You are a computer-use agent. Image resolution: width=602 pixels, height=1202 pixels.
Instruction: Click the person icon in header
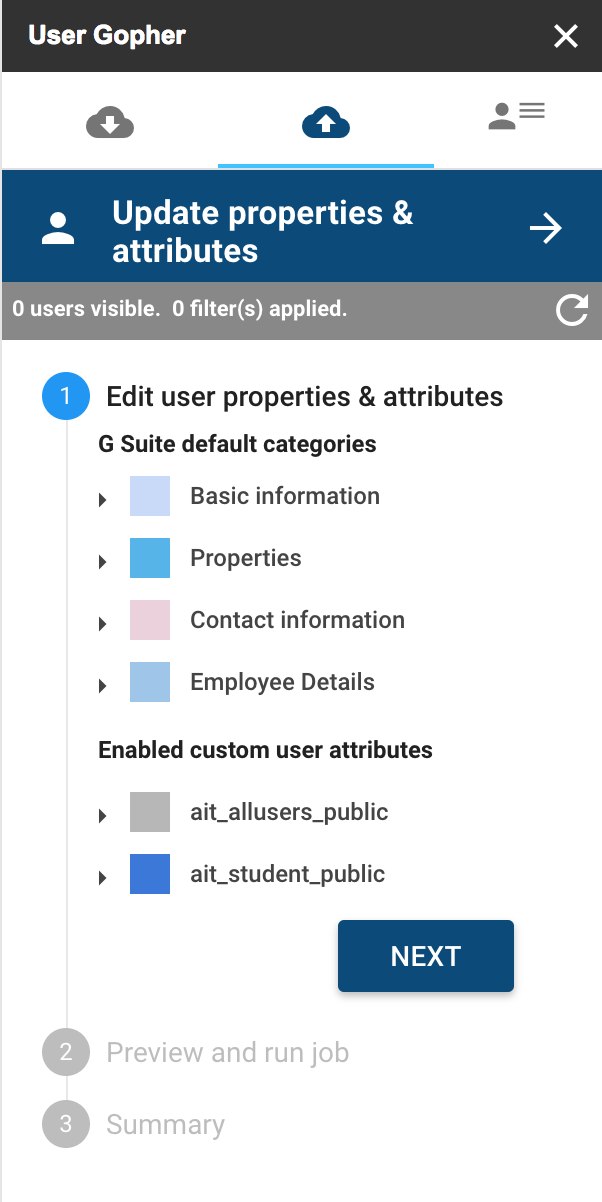click(59, 229)
